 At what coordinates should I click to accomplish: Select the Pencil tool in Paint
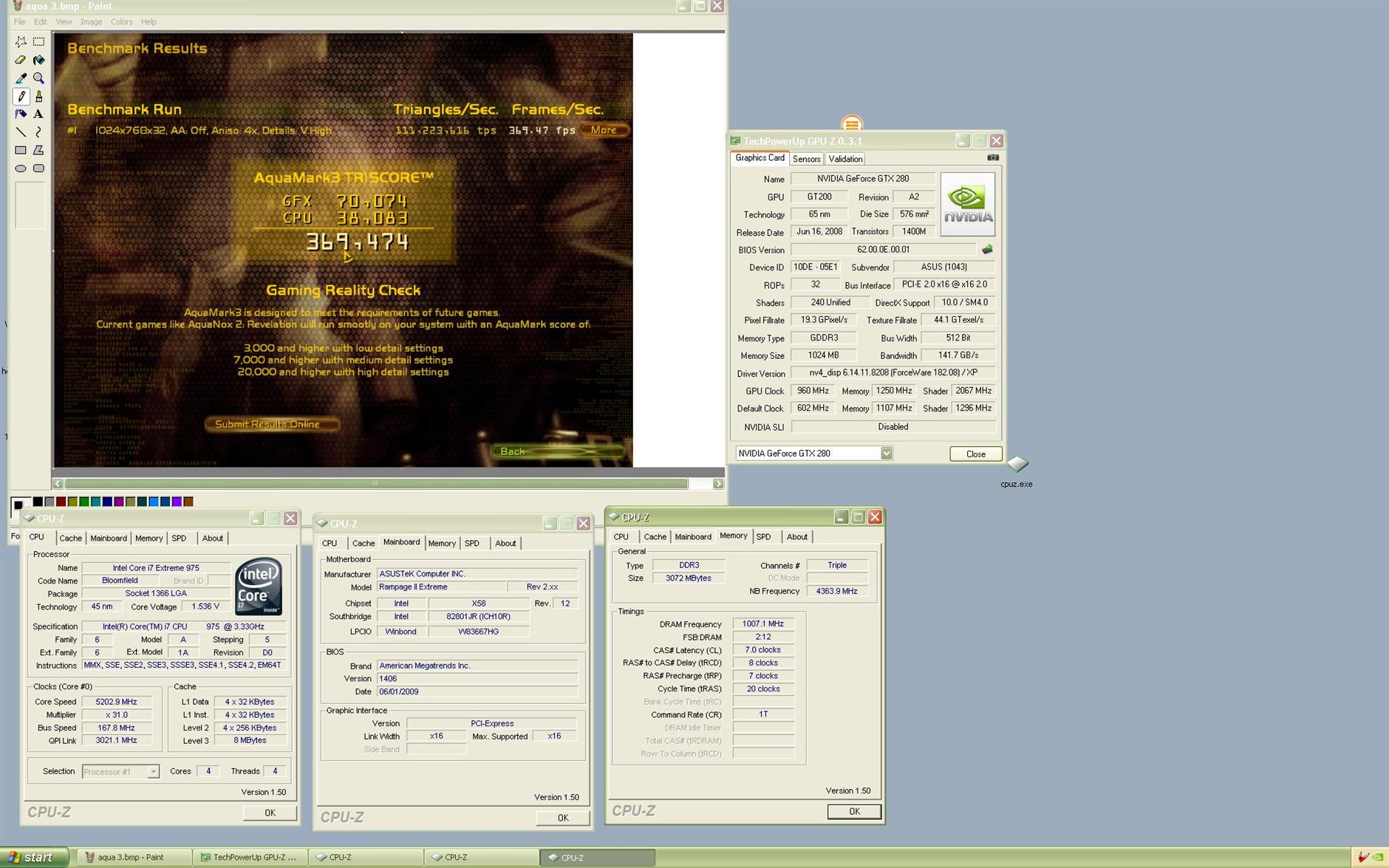(x=21, y=96)
